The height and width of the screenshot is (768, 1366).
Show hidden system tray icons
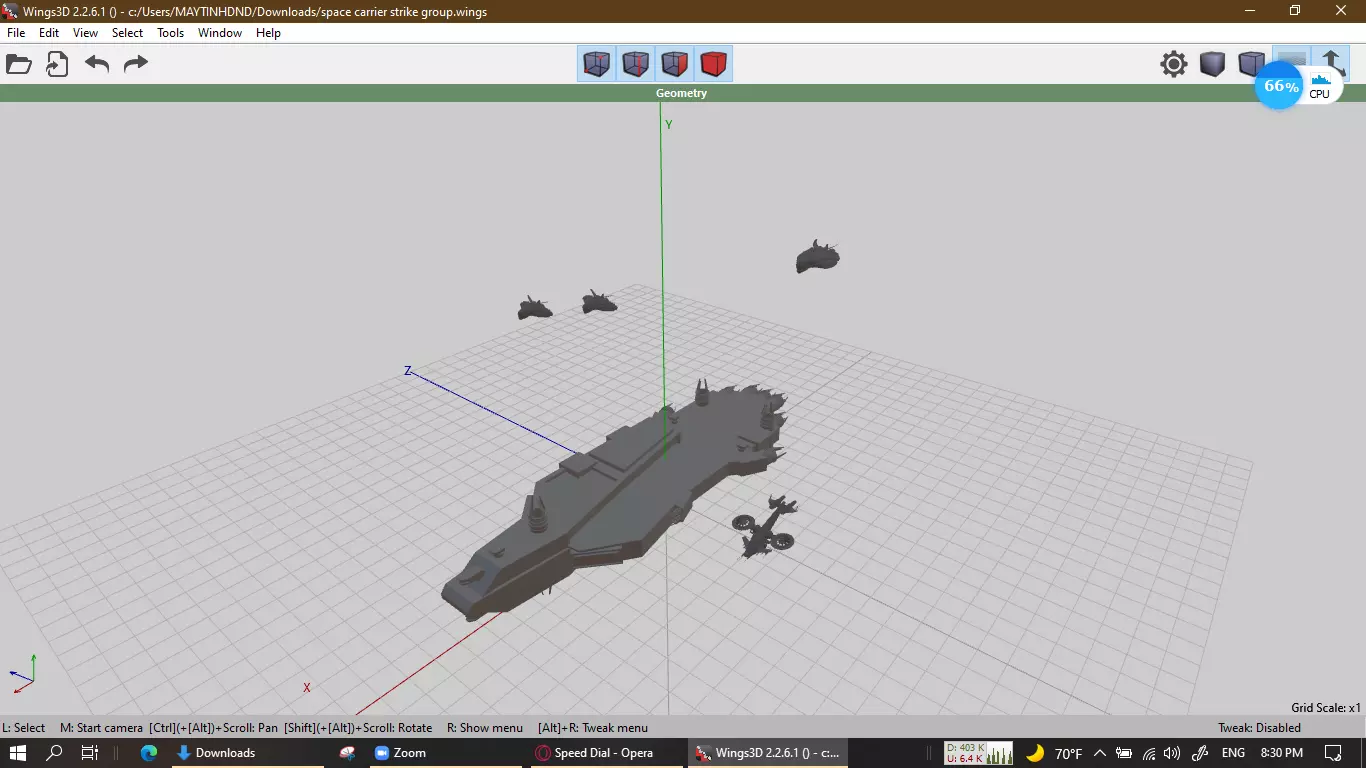pyautogui.click(x=1100, y=753)
